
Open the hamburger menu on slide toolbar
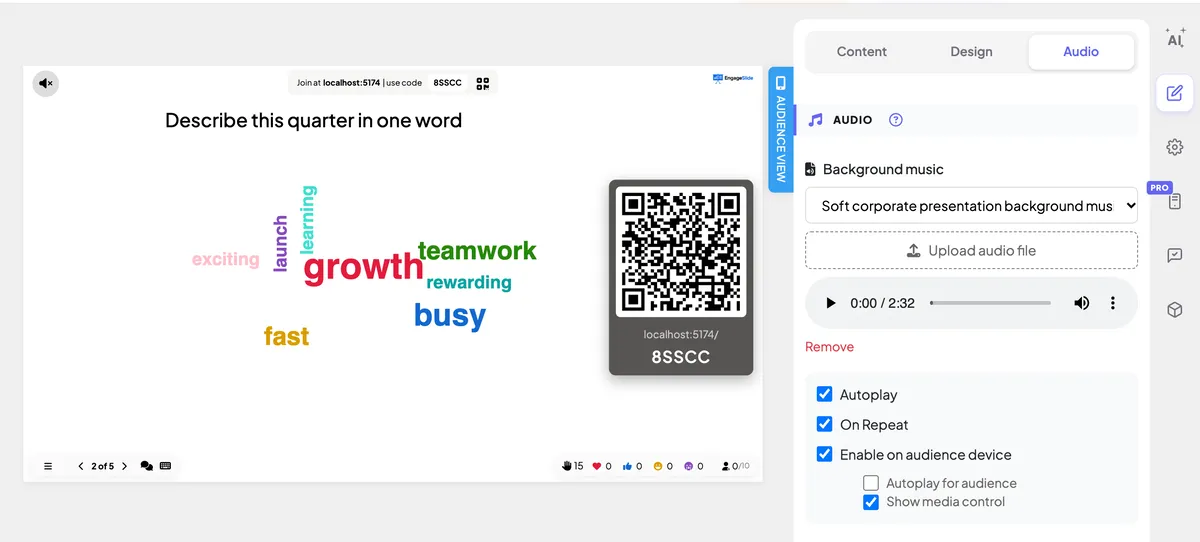[x=48, y=466]
